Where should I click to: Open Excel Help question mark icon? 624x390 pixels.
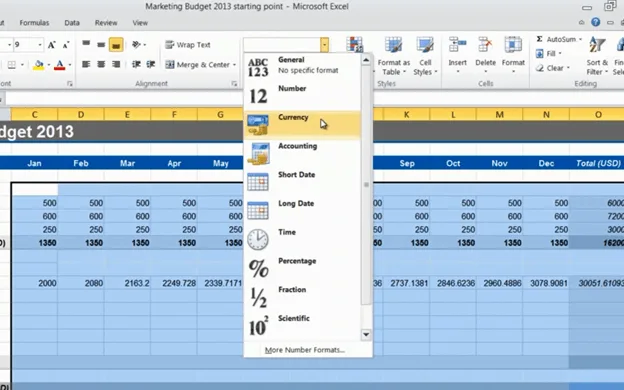(x=595, y=22)
